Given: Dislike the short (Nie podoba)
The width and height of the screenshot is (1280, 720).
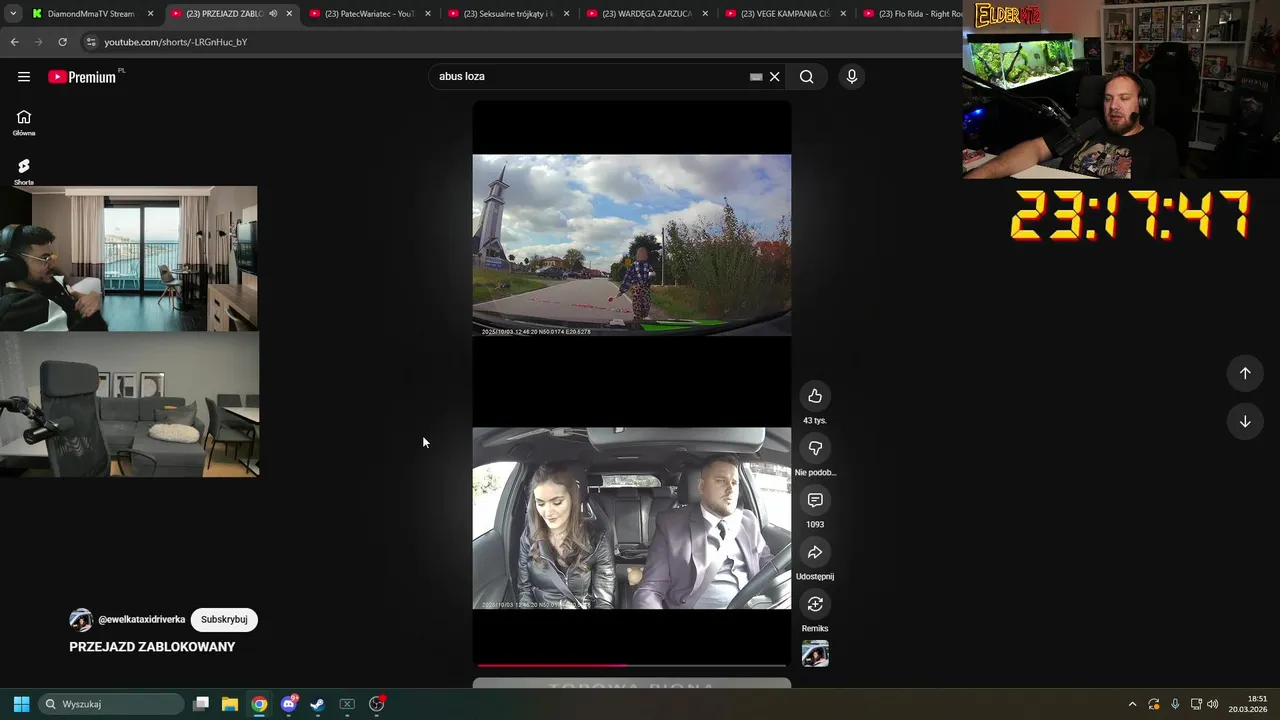Looking at the screenshot, I should (815, 448).
